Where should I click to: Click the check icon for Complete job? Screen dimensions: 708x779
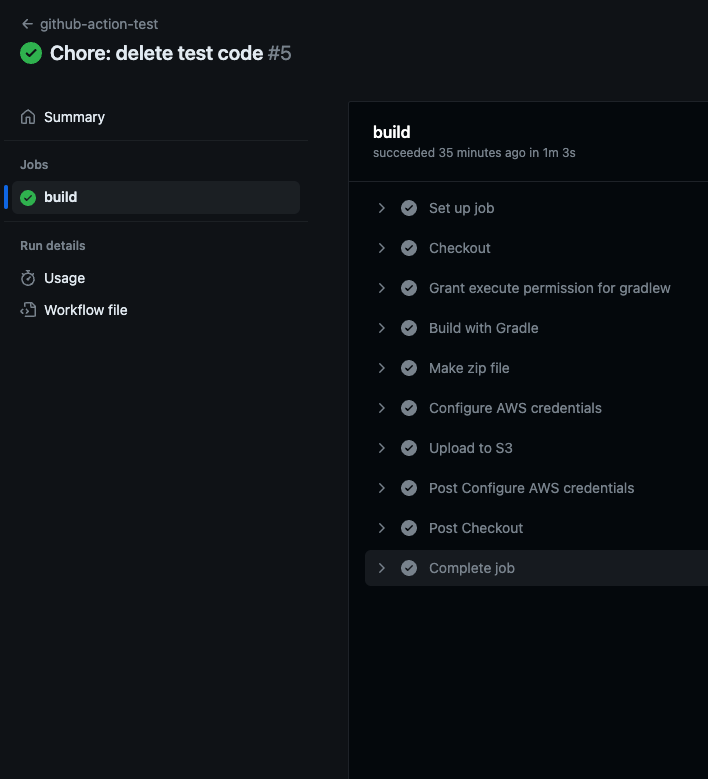tap(409, 568)
